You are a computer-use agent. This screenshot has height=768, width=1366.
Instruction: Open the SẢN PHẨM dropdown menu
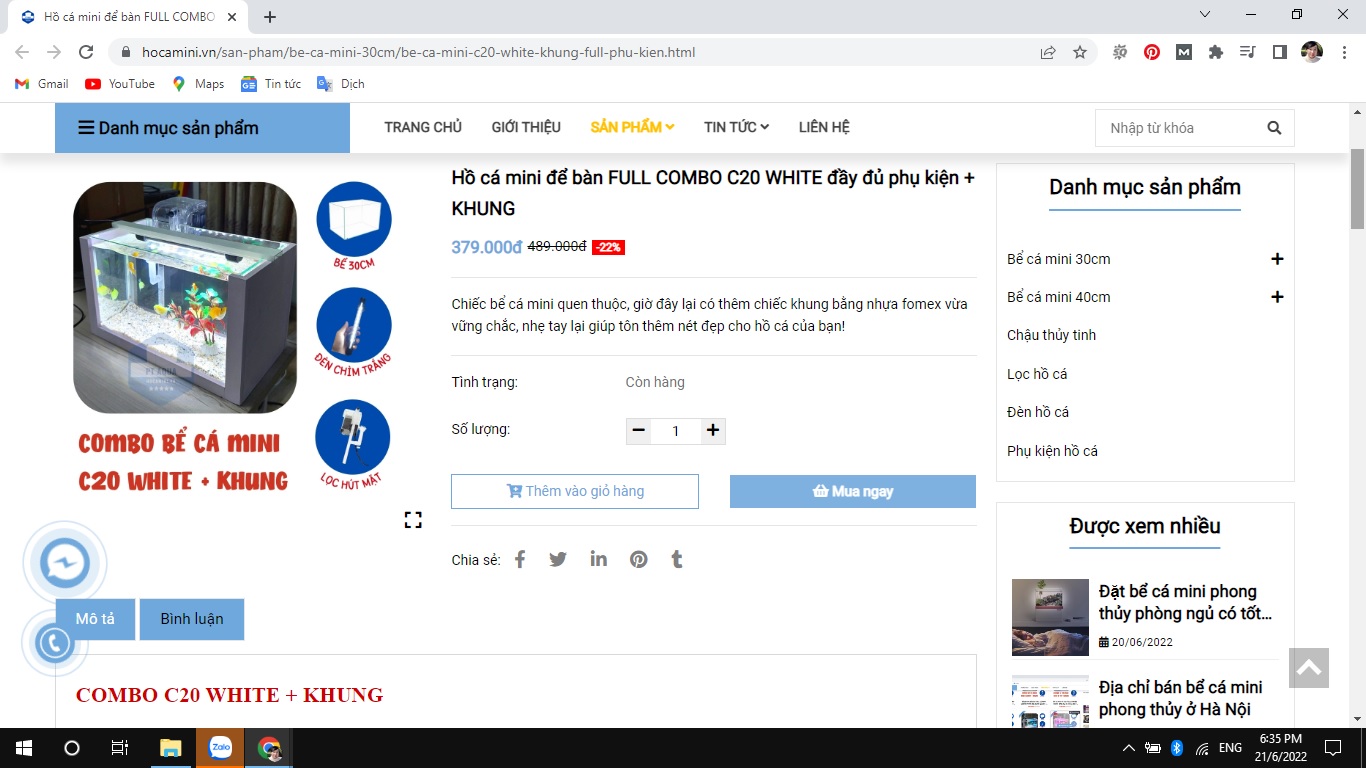pyautogui.click(x=632, y=127)
